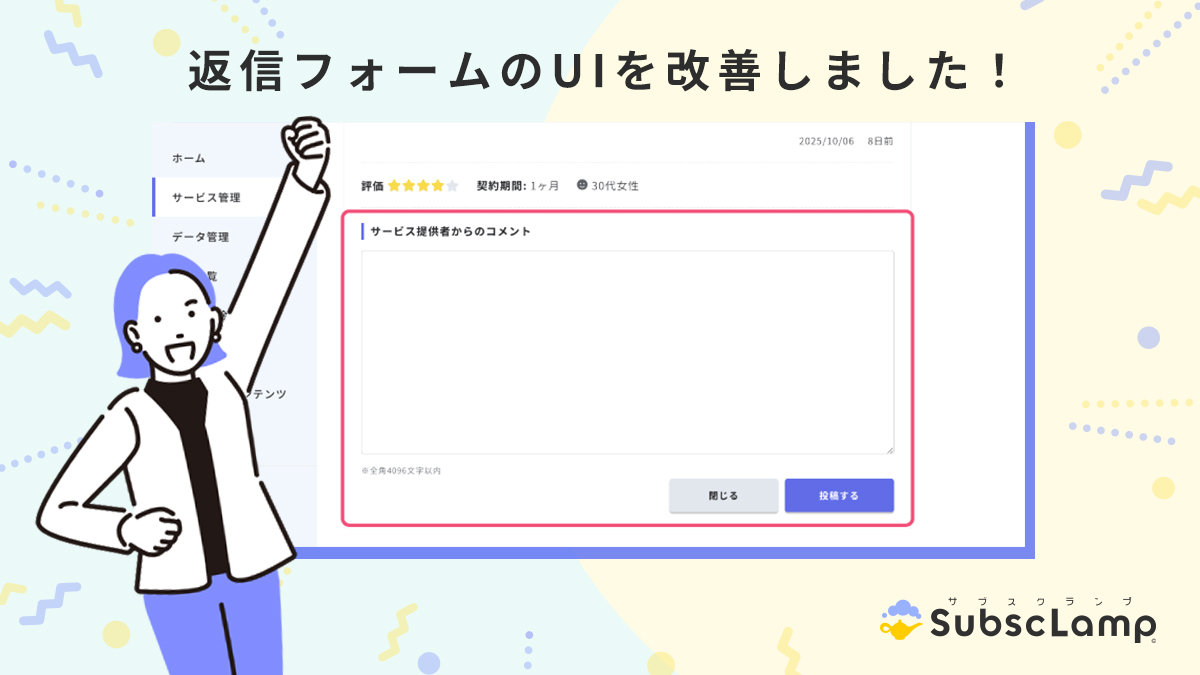Open the データ管理 sidebar item
1200x675 pixels.
(x=200, y=237)
